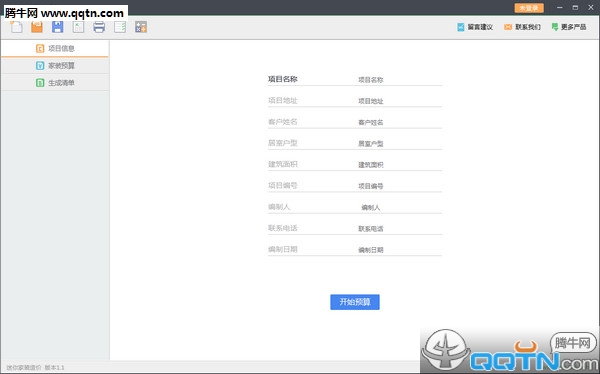Open 联系我们 contact link
The width and height of the screenshot is (600, 374).
point(522,27)
